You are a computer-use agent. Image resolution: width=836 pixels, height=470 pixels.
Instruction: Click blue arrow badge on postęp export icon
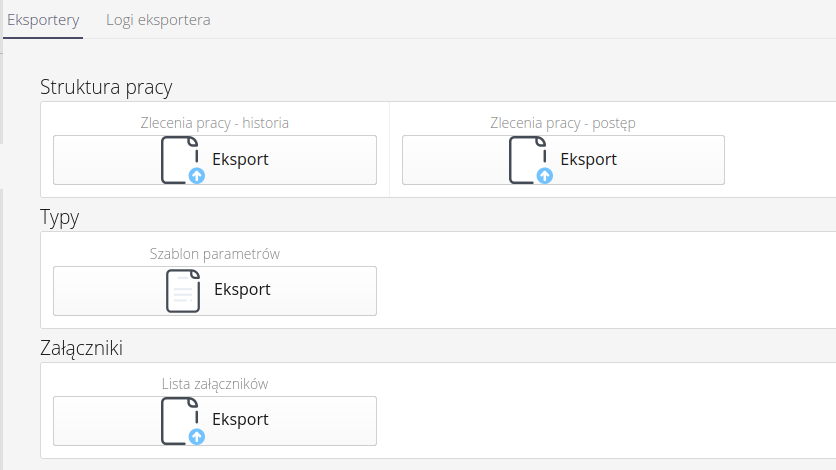click(545, 176)
